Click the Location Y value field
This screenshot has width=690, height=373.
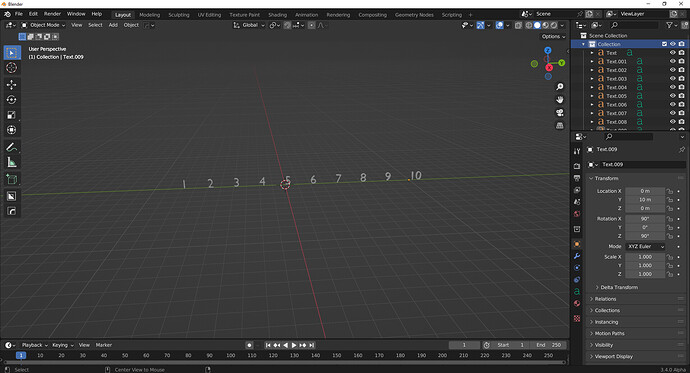(x=645, y=200)
